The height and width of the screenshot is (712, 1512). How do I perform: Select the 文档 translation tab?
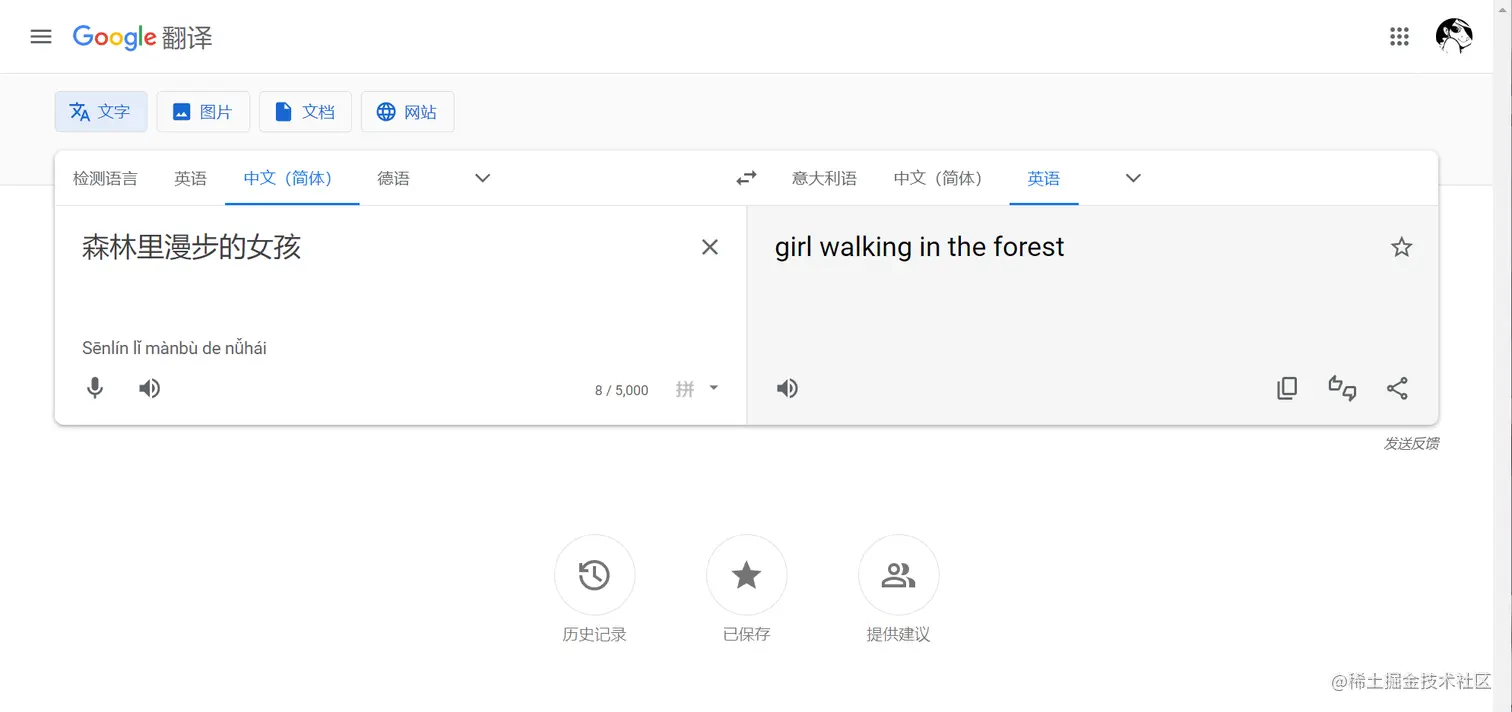click(x=305, y=111)
